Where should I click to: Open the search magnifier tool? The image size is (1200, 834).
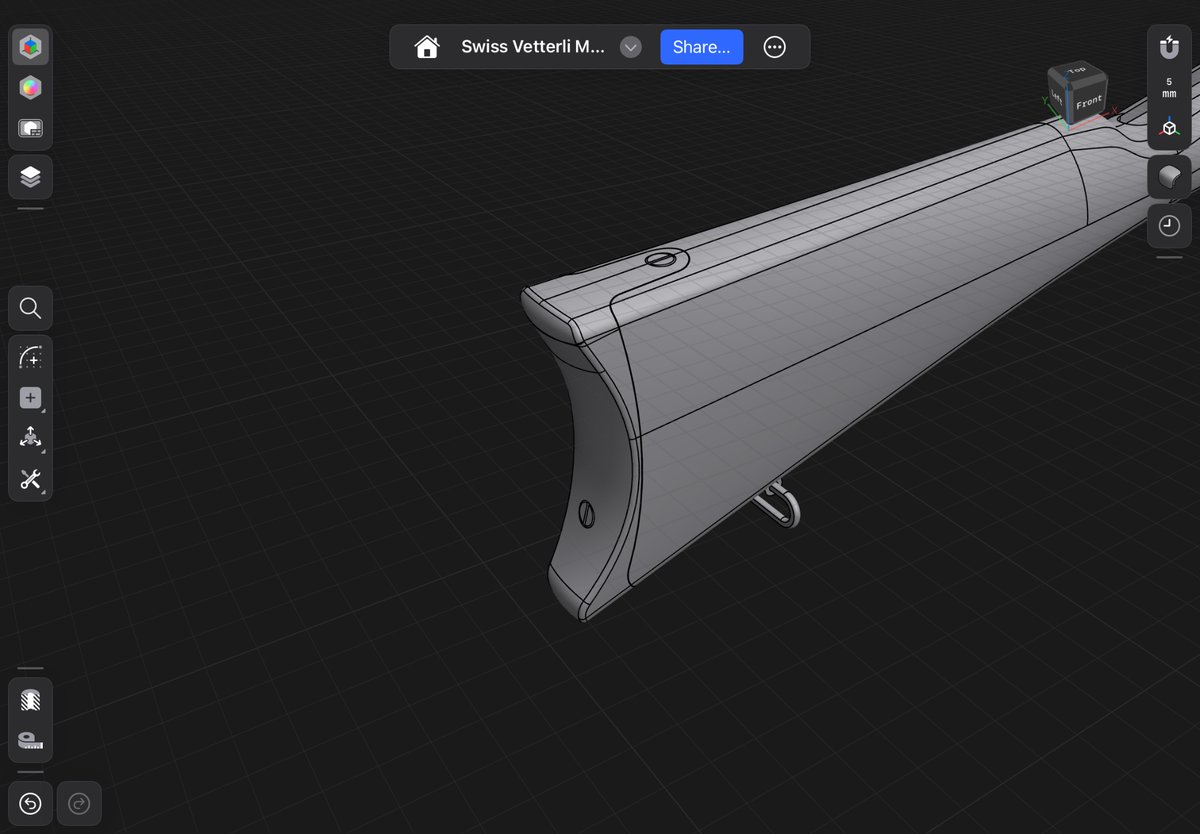(30, 308)
